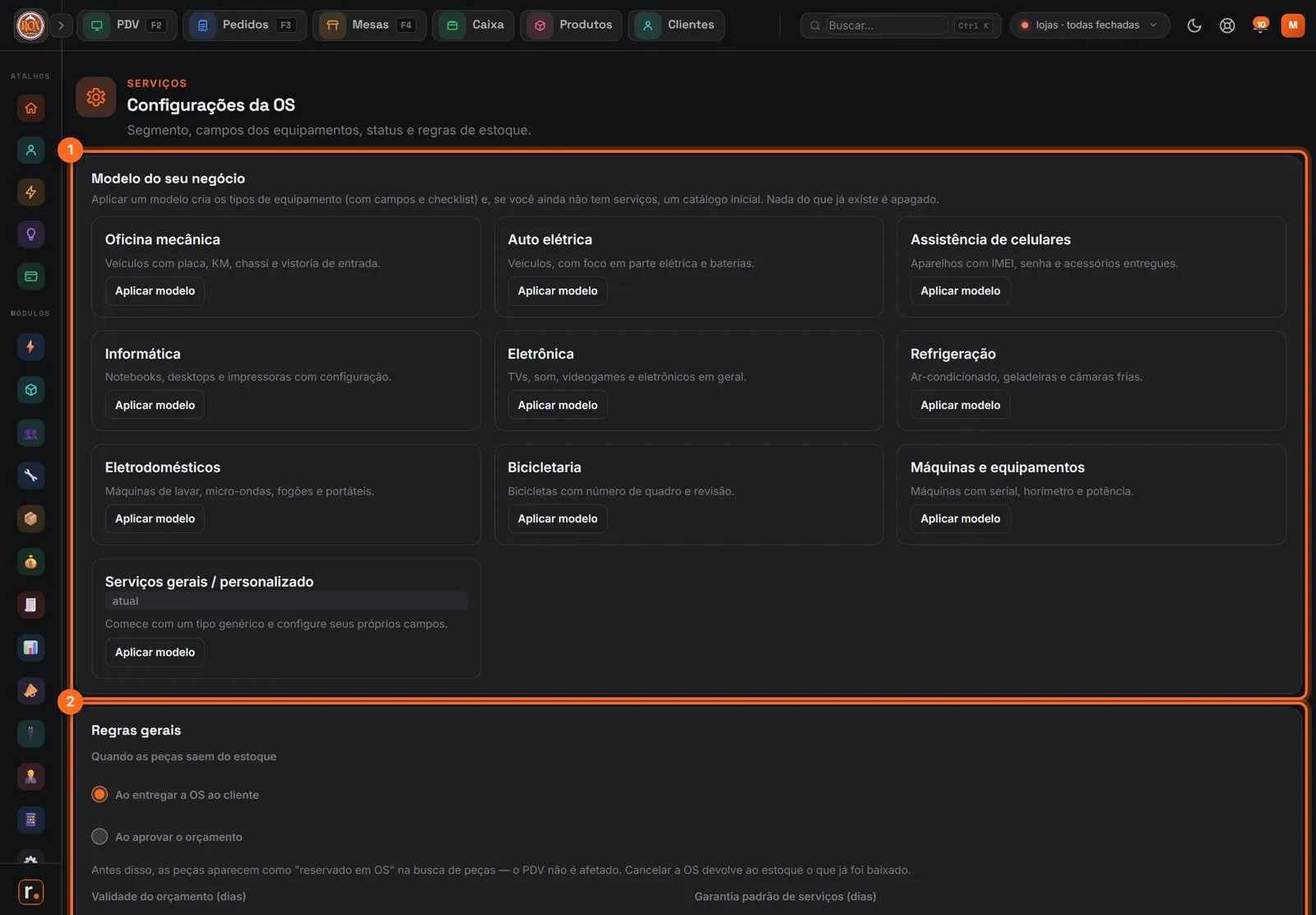Click the 'Bicicletaria' card title
This screenshot has width=1316, height=915.
[x=544, y=467]
